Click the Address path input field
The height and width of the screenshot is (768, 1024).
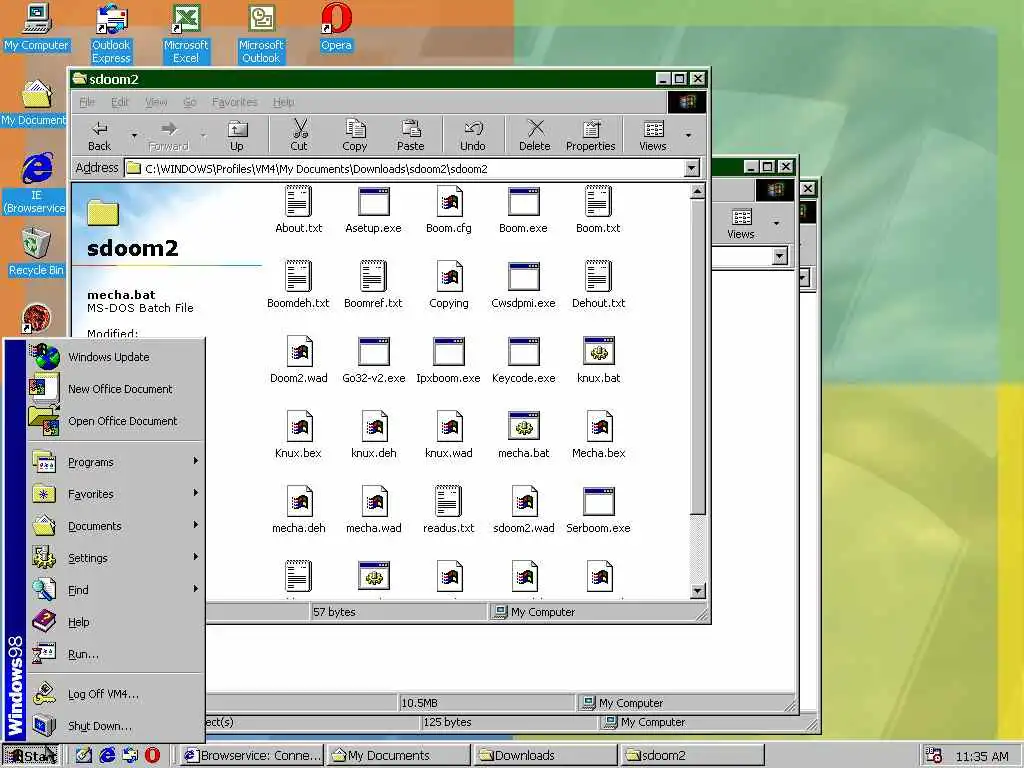[404, 168]
